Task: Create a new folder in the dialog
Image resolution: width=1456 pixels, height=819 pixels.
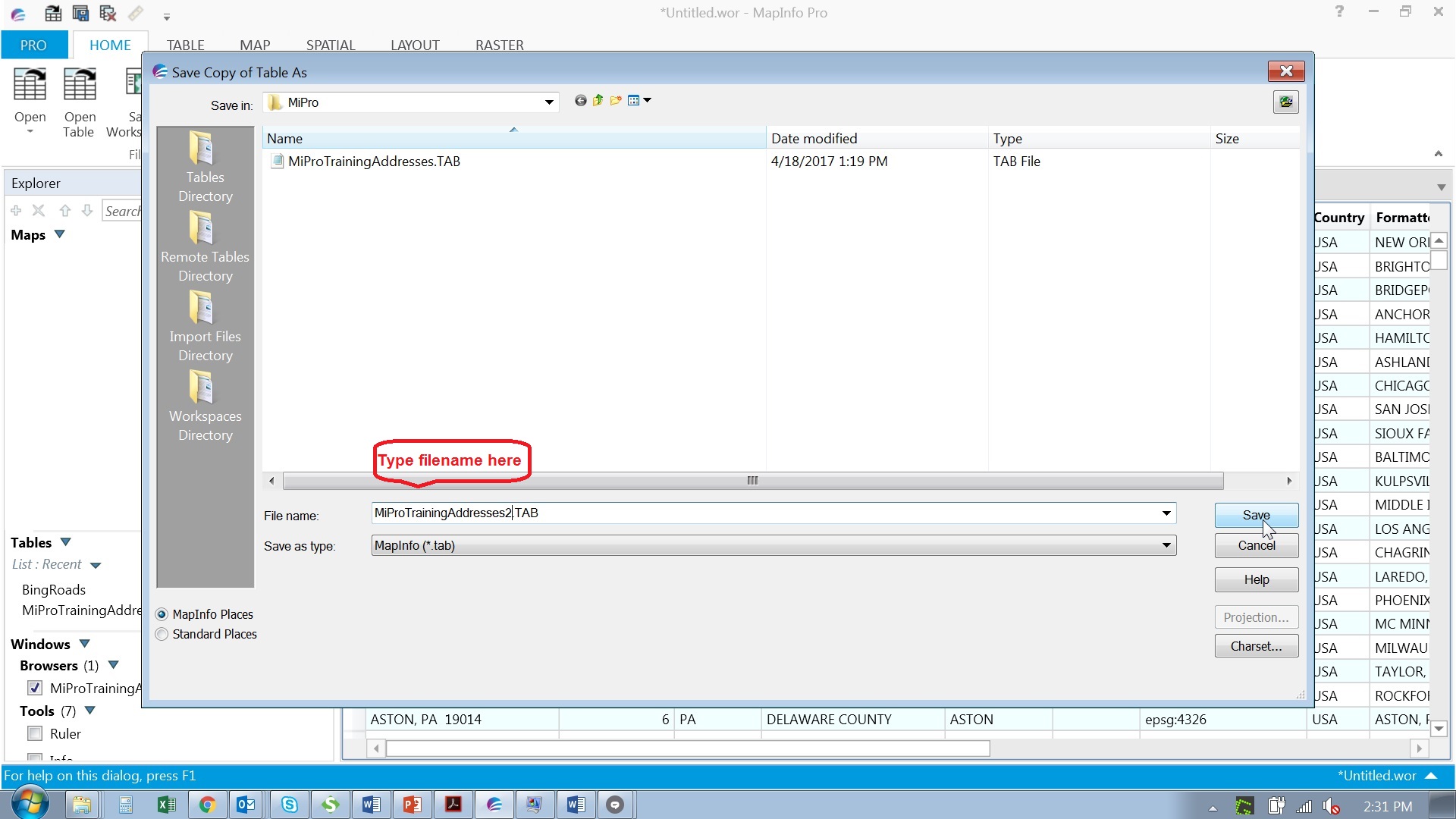Action: (x=617, y=99)
